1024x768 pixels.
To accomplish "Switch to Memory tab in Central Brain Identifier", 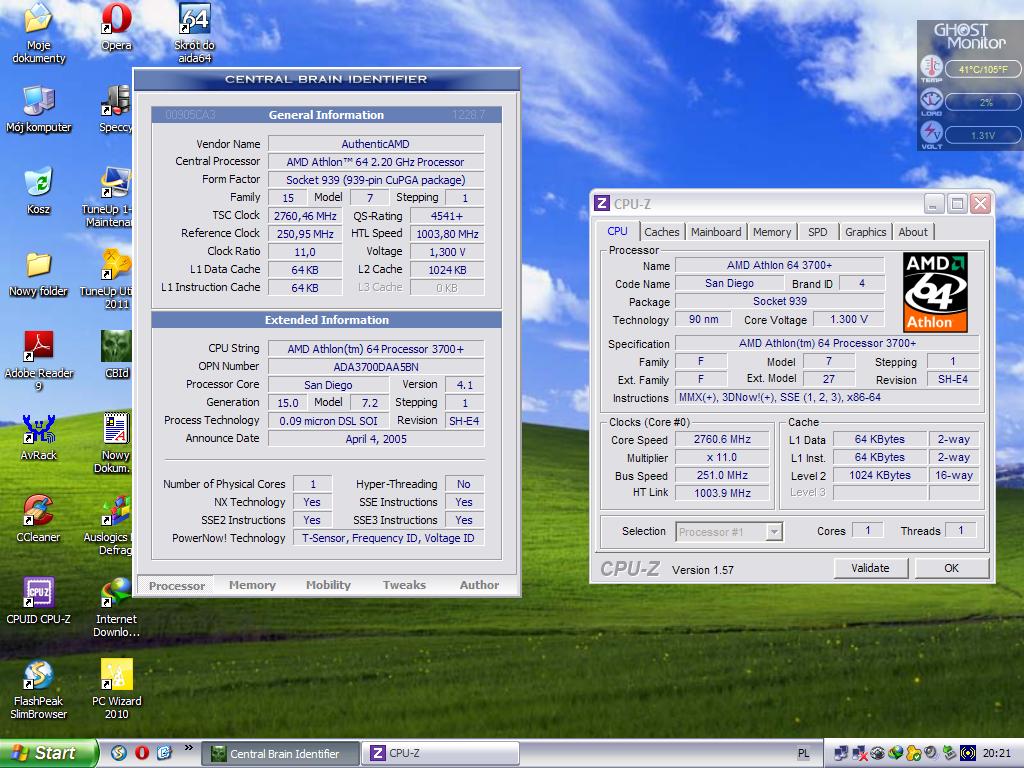I will point(252,585).
